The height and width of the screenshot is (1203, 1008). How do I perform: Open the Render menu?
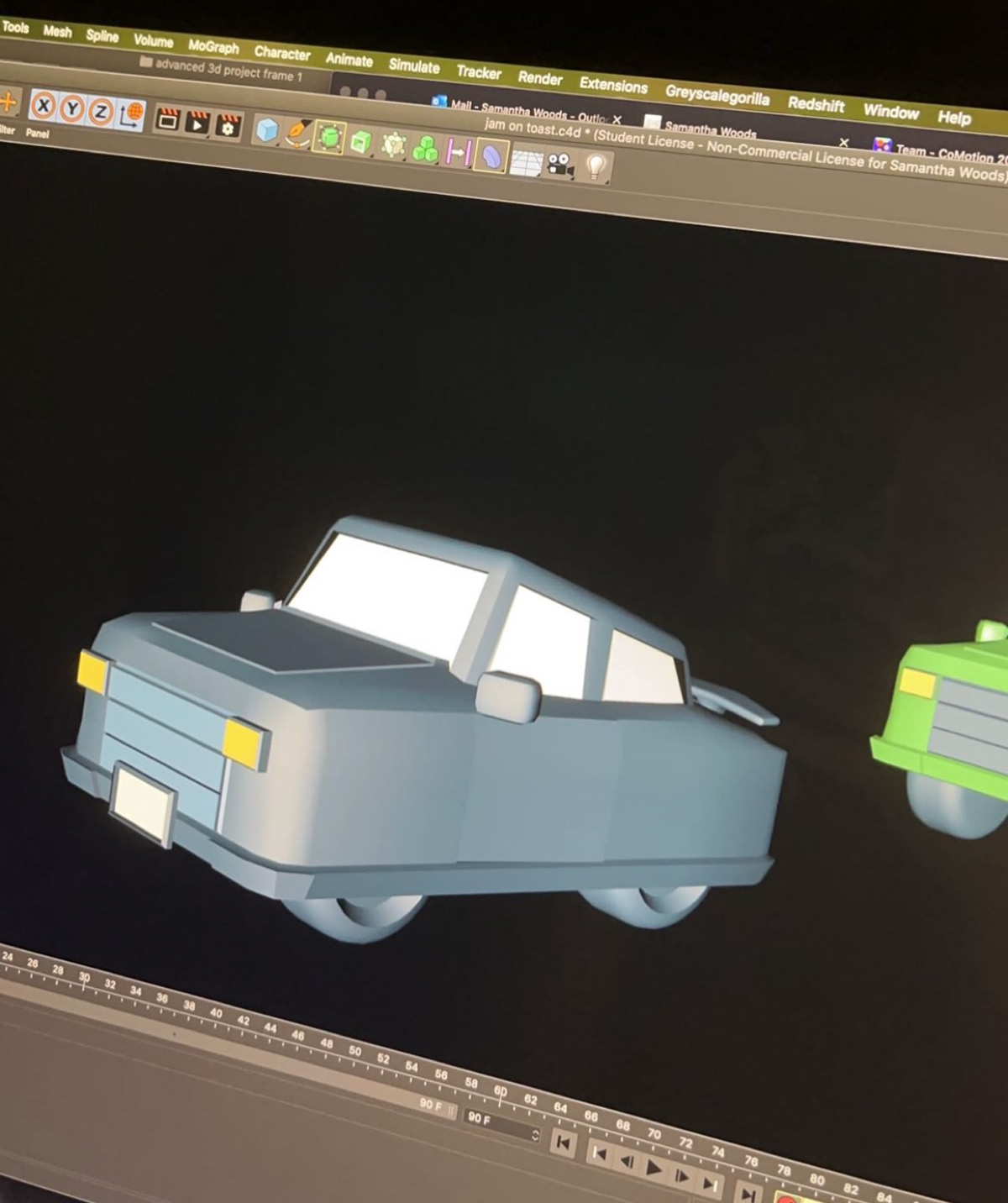540,78
